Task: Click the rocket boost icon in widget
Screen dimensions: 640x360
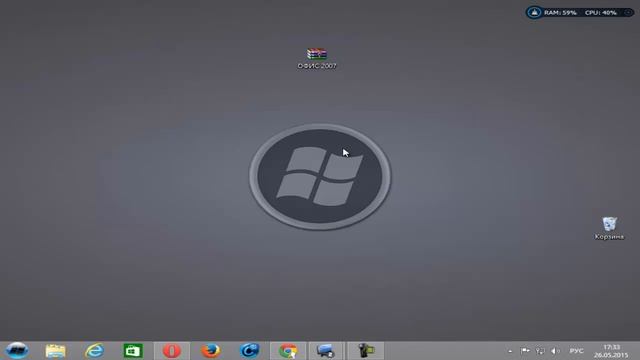Action: coord(534,12)
